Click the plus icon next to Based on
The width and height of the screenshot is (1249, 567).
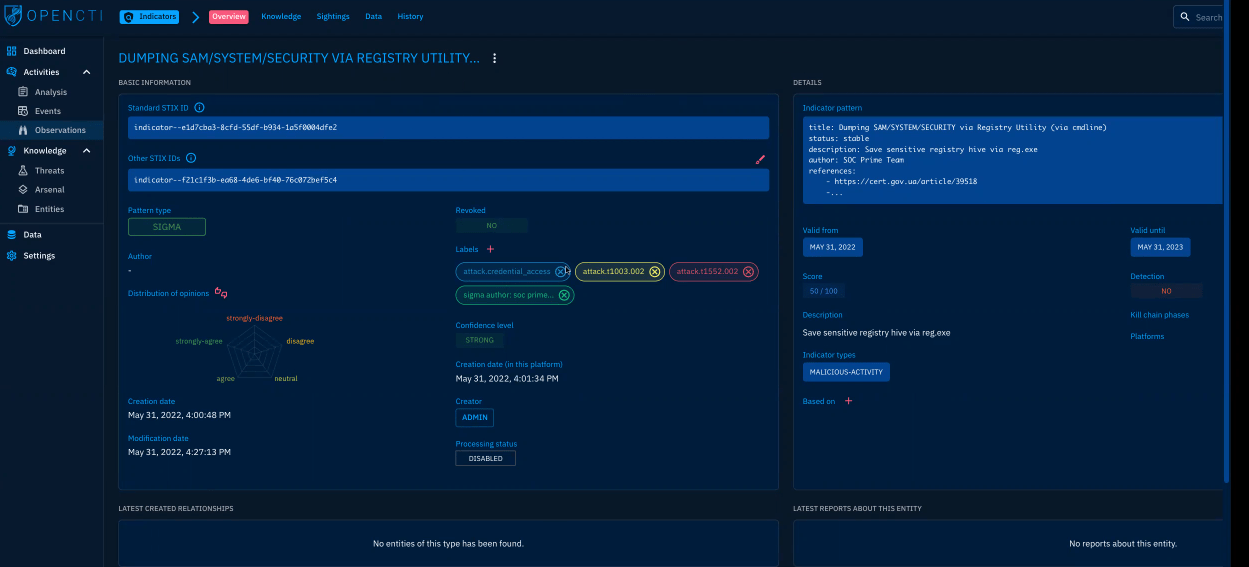[849, 401]
